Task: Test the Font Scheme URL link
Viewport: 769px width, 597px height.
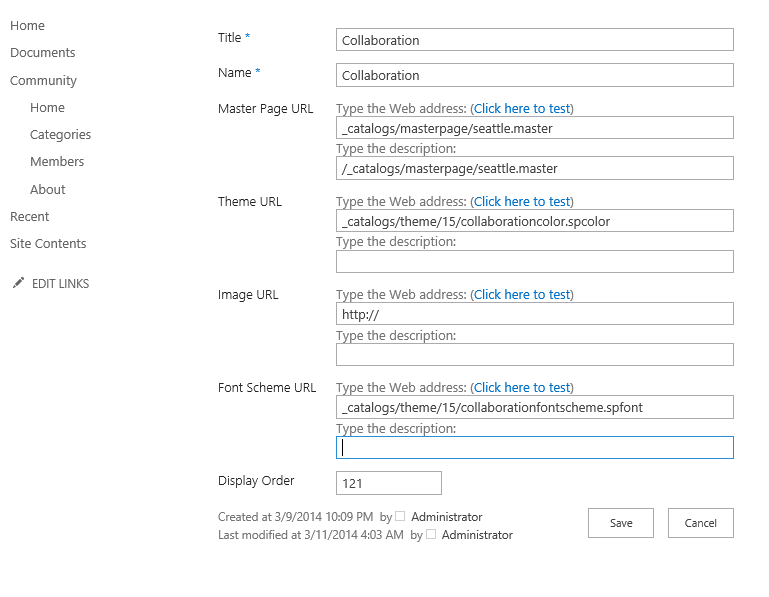Action: [x=522, y=388]
